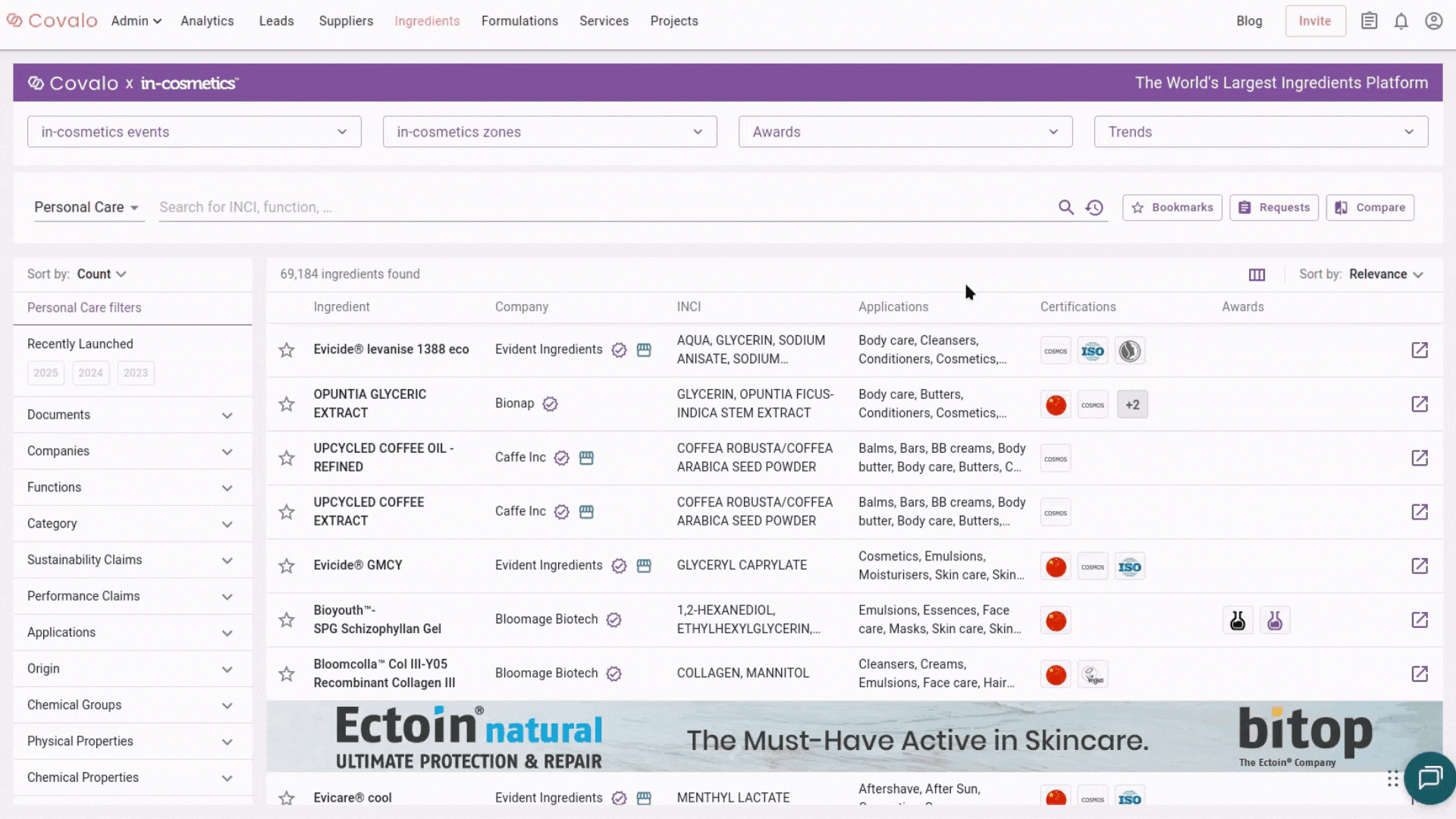Open the clipboard list icon in header
The width and height of the screenshot is (1456, 819).
[1369, 21]
